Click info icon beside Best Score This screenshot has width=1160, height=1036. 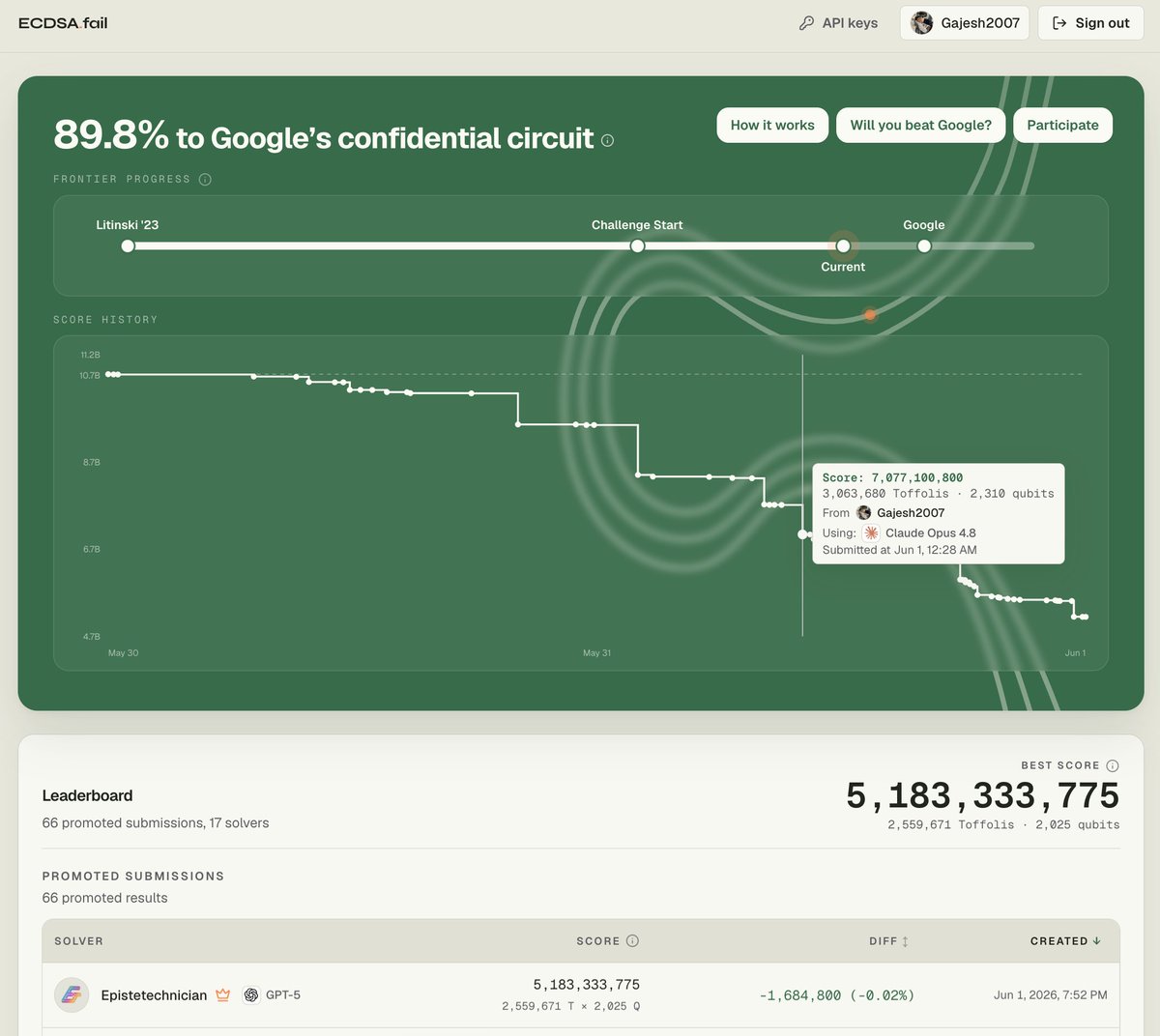pos(1112,765)
